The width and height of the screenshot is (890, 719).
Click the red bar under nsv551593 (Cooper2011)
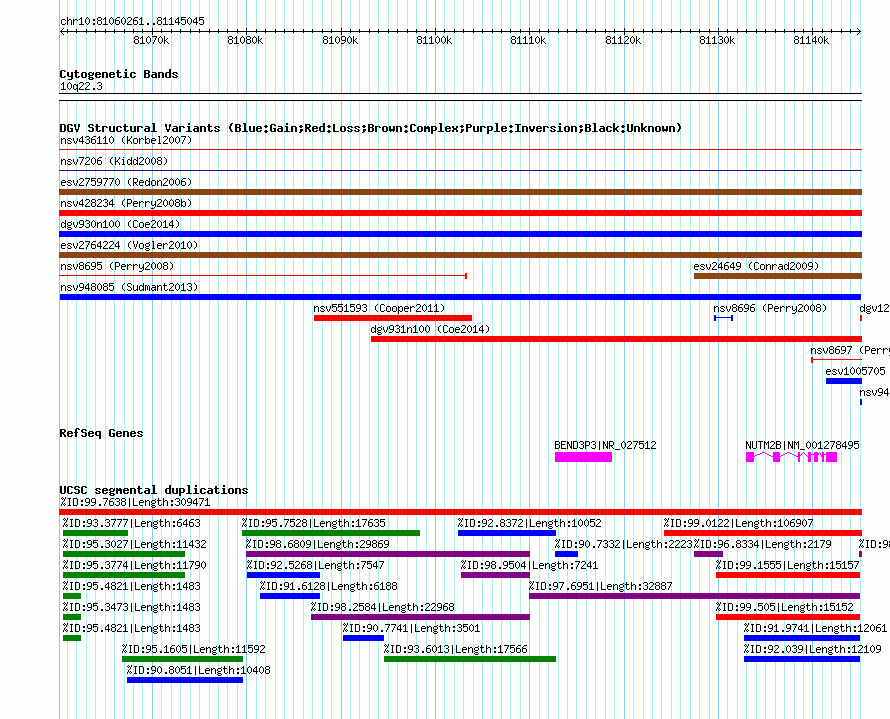[x=393, y=318]
